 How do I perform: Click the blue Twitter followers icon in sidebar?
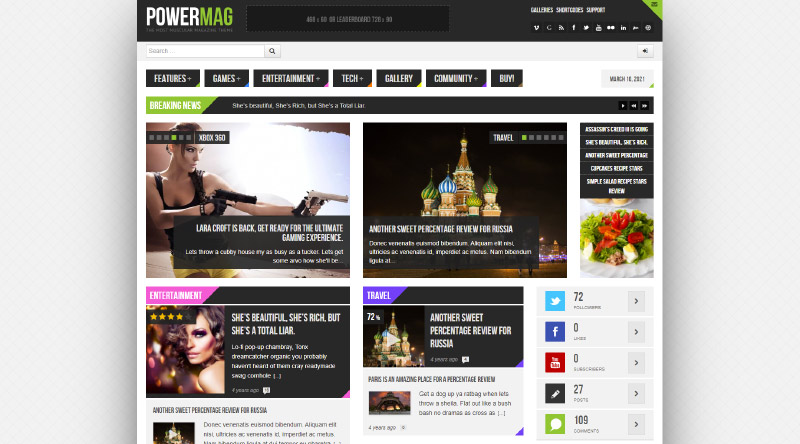[x=555, y=301]
